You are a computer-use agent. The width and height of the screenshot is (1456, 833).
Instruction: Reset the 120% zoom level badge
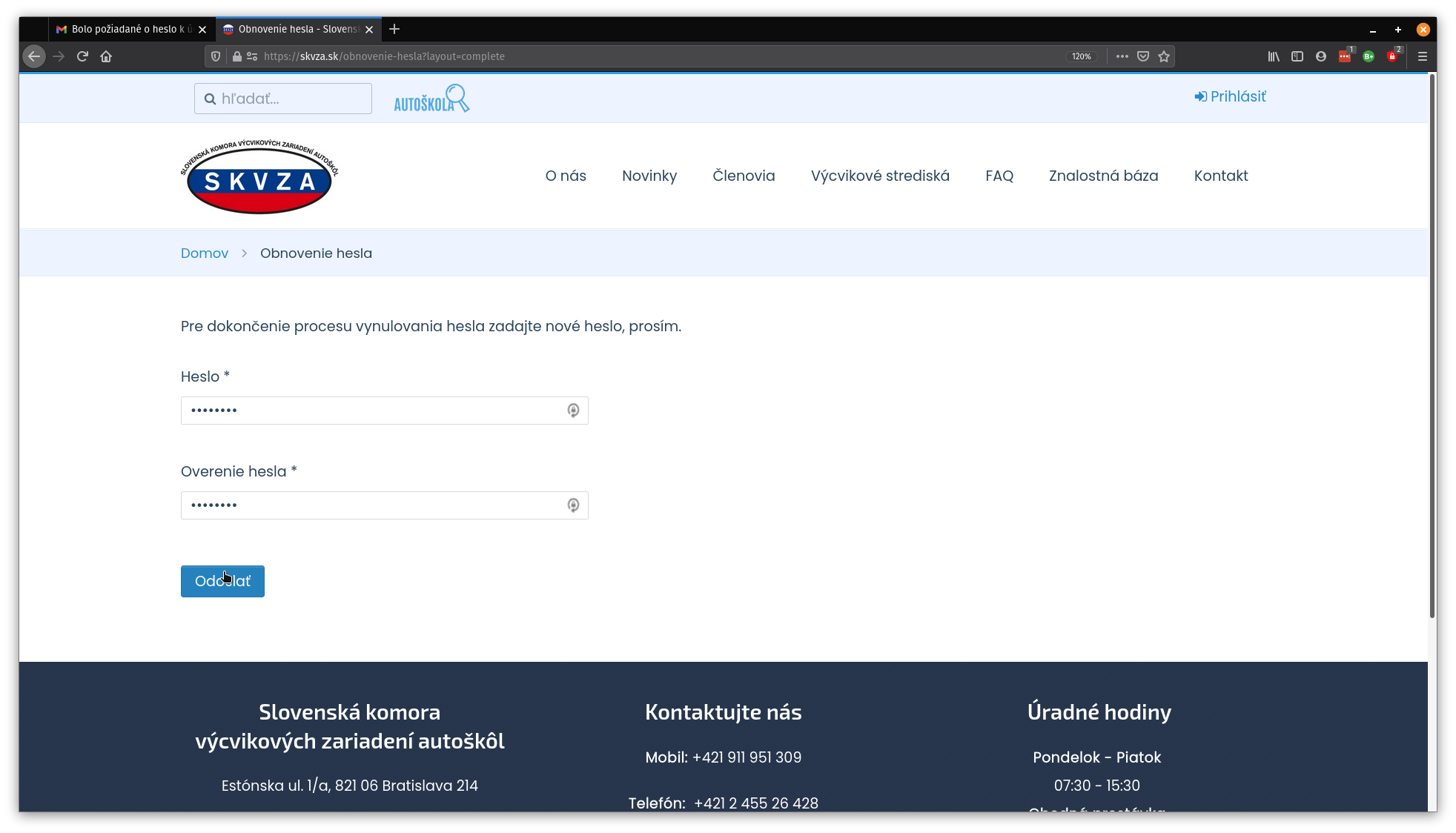point(1082,56)
